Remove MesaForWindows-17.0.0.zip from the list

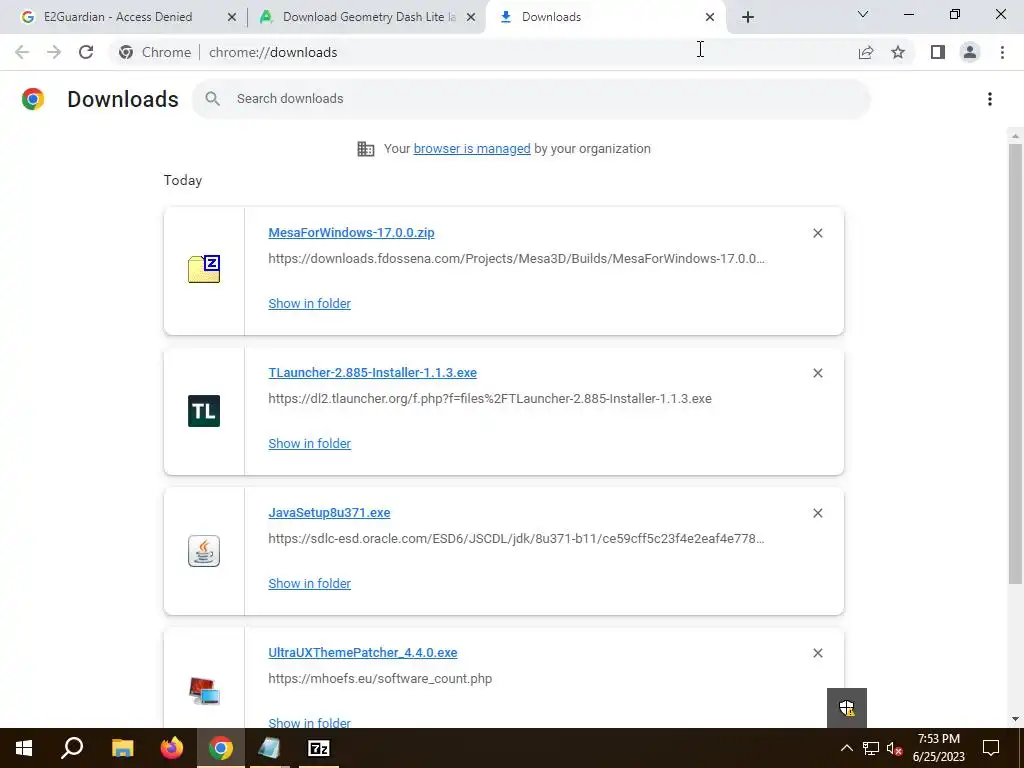(x=818, y=233)
